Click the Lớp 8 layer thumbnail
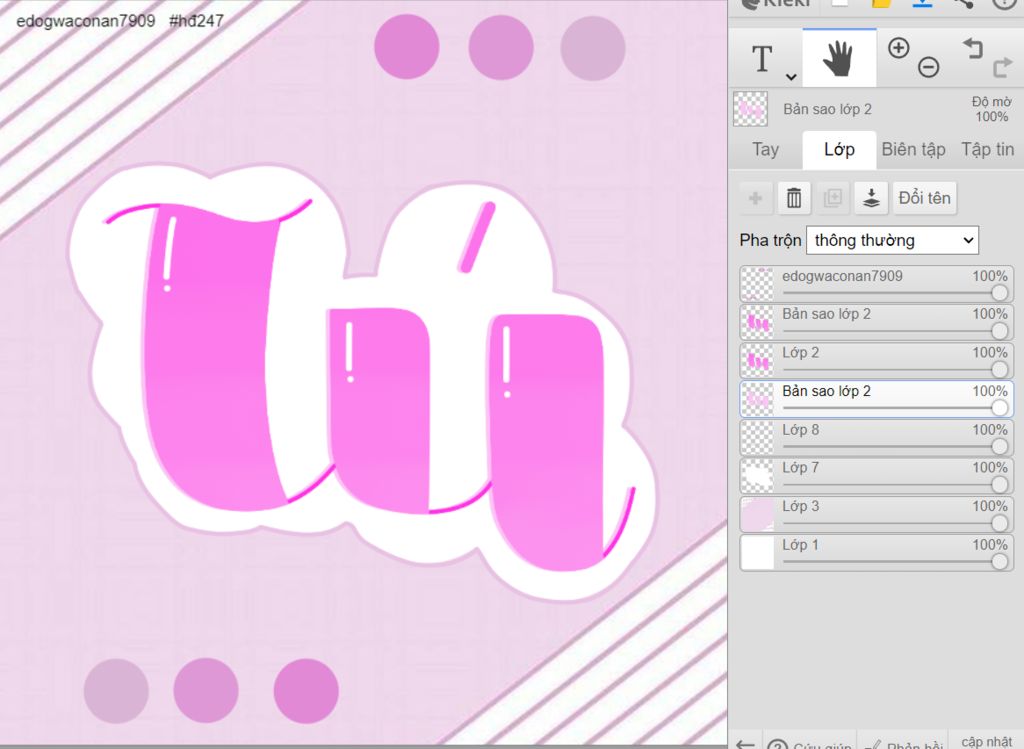The image size is (1024, 749). pyautogui.click(x=758, y=438)
